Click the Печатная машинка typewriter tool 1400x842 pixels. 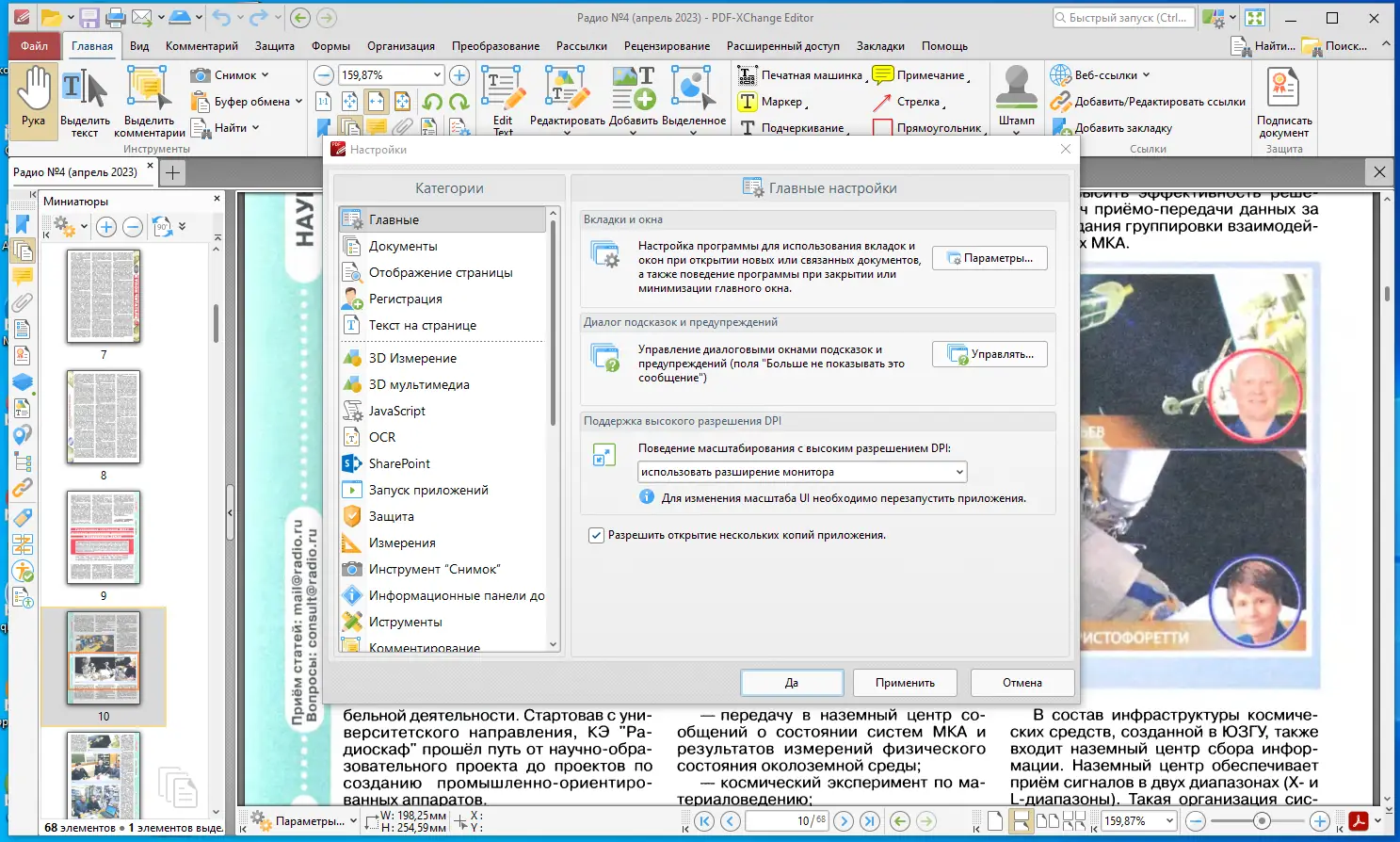(801, 75)
